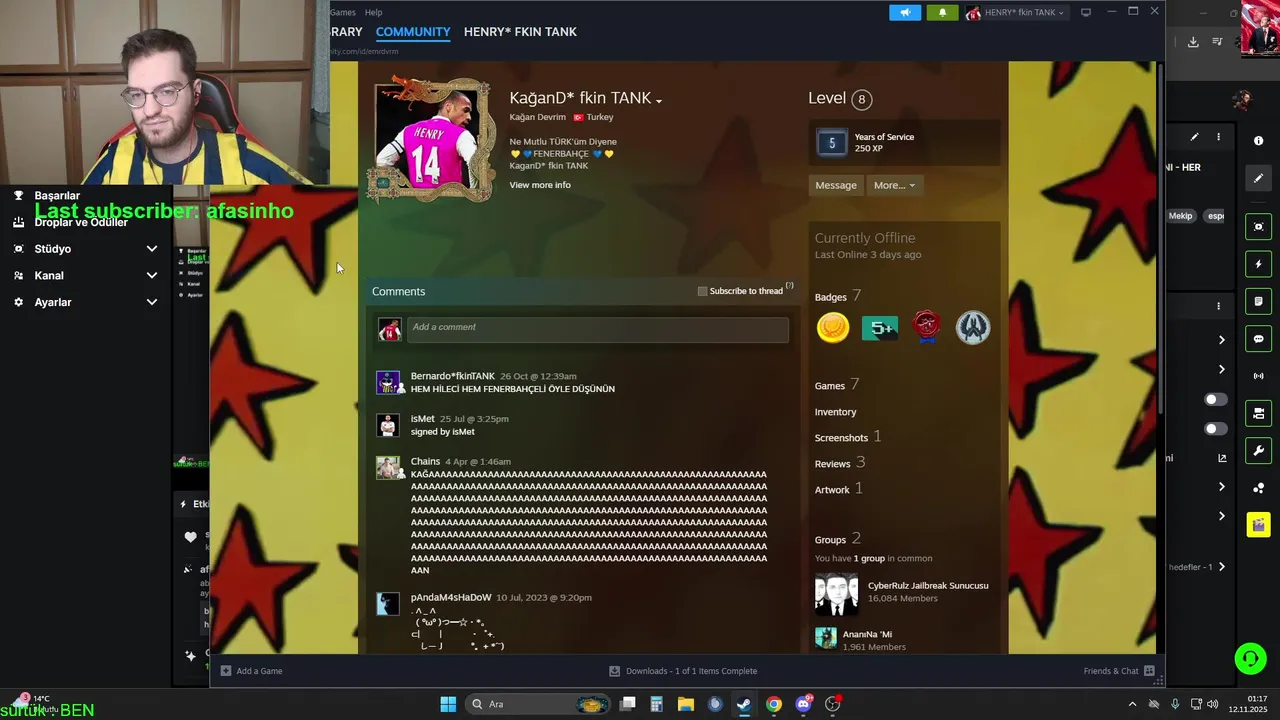Click the highlighted pencil edit icon in right sidebar
This screenshot has height=720, width=1280.
(1258, 178)
